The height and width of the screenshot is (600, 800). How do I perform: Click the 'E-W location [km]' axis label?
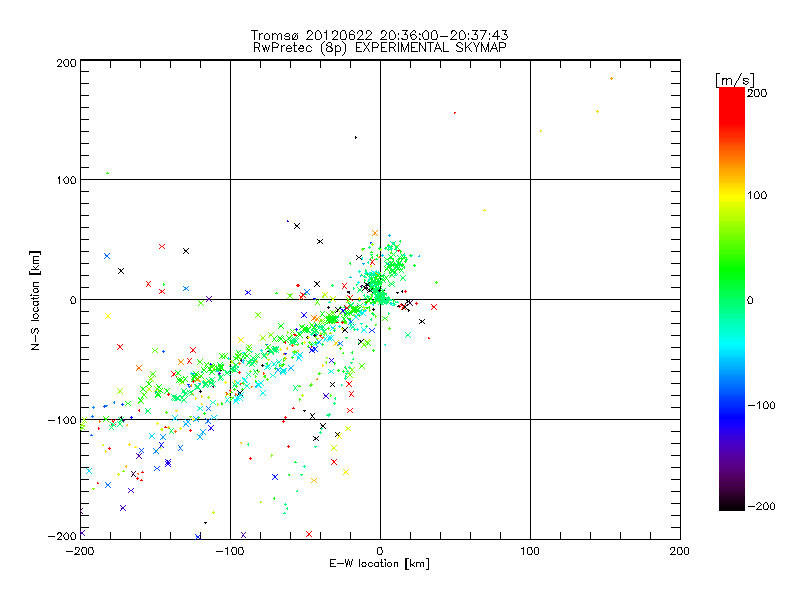[379, 564]
